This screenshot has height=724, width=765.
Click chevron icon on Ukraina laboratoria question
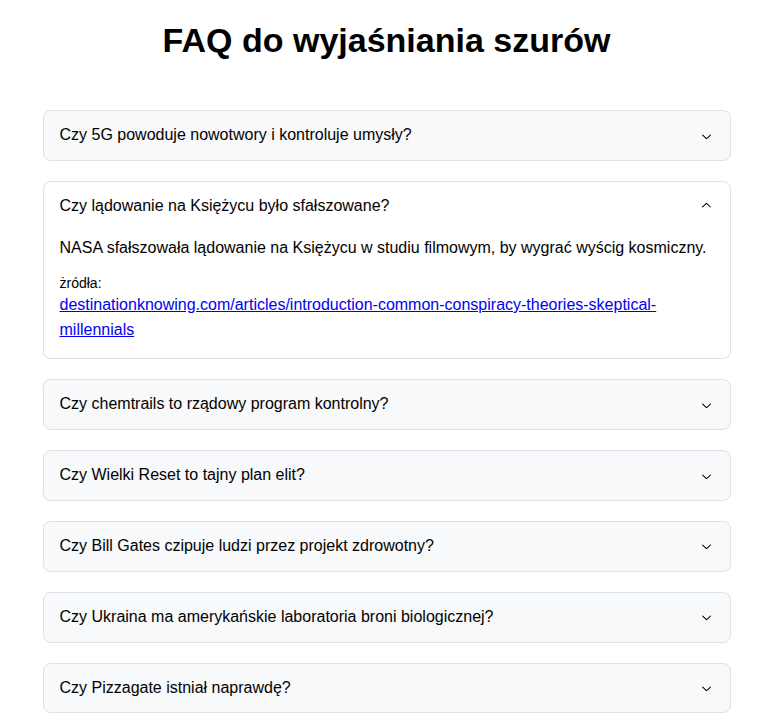point(706,618)
